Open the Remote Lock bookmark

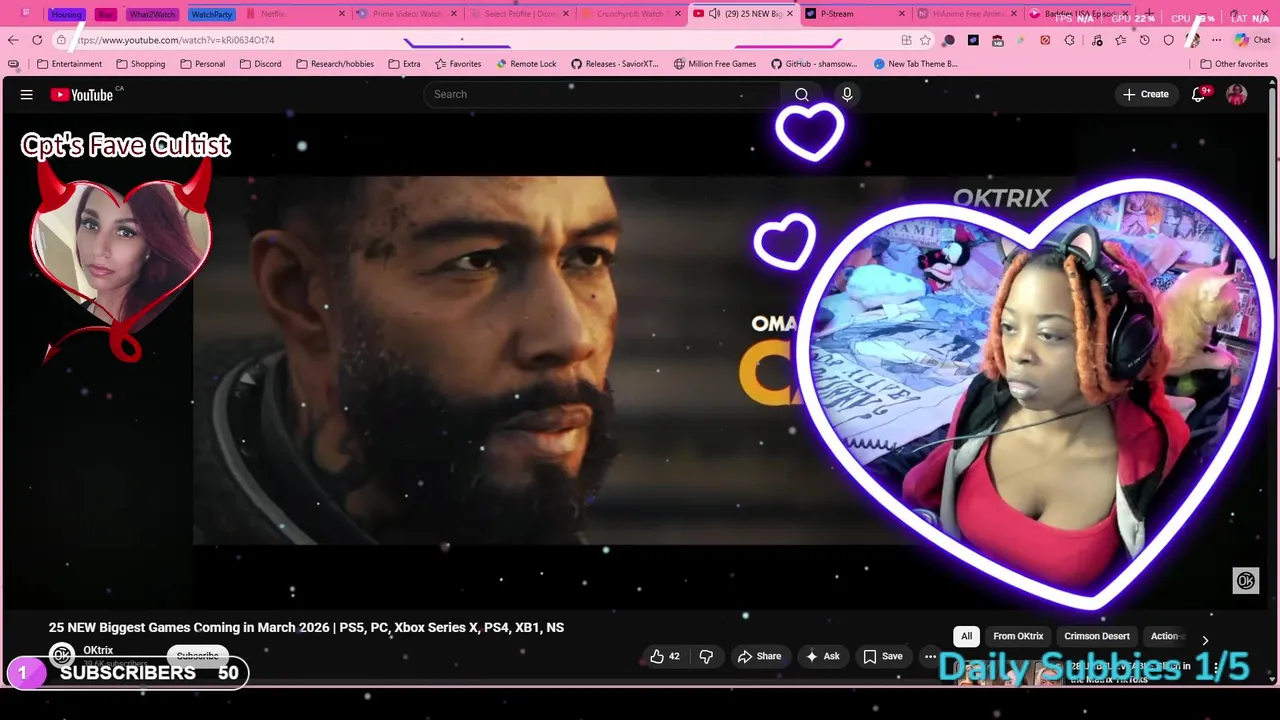coord(526,64)
